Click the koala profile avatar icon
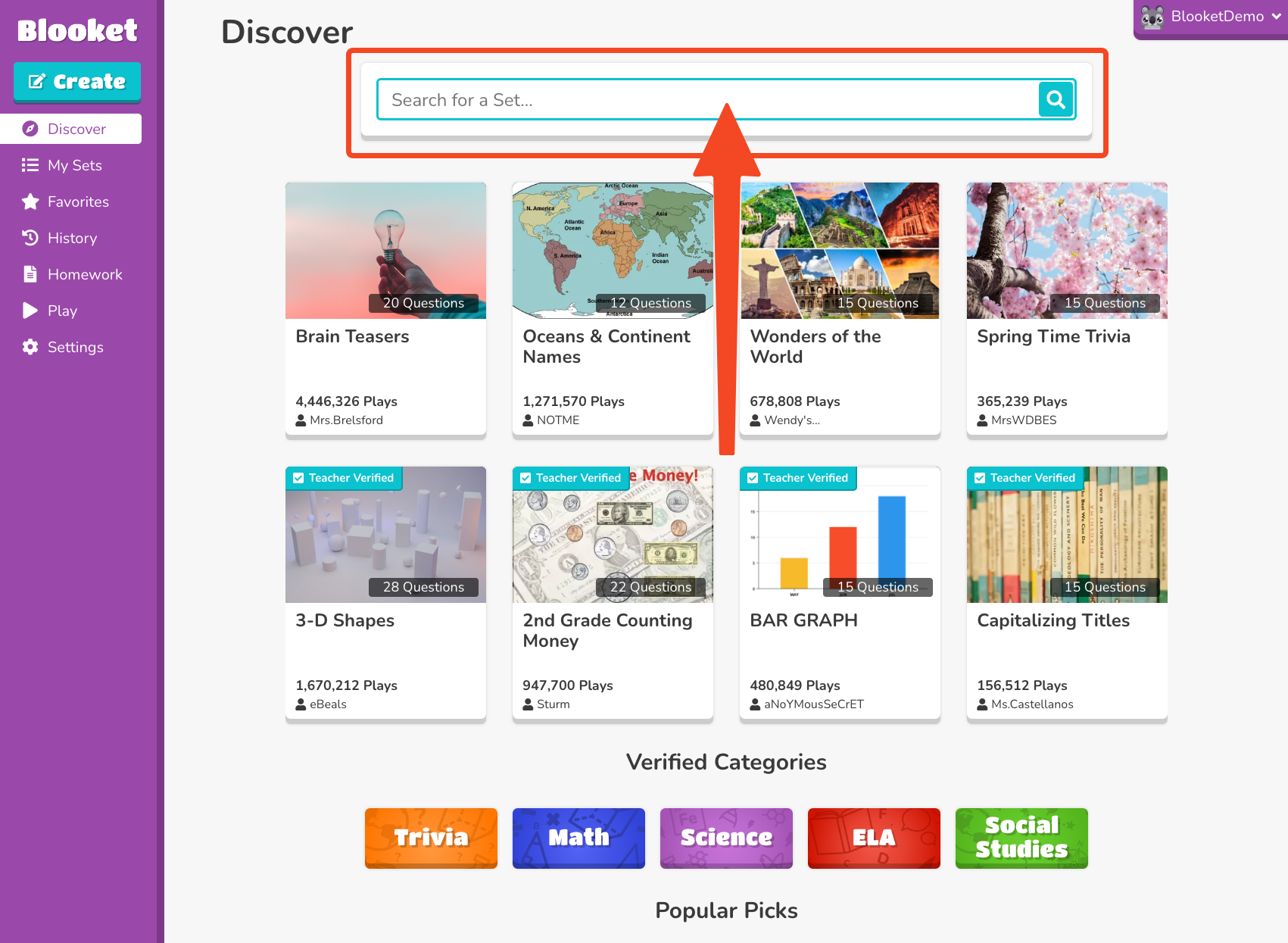 (x=1152, y=17)
